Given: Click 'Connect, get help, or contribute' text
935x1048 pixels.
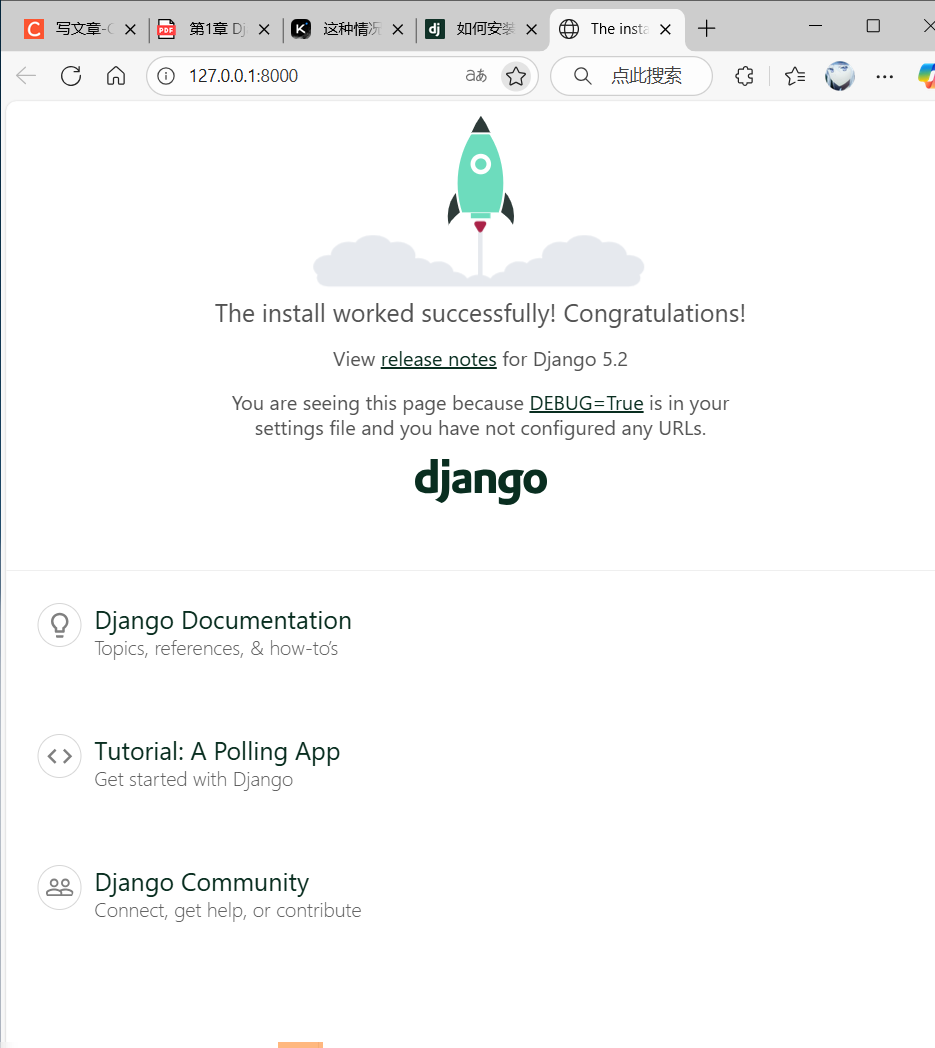Looking at the screenshot, I should click(x=228, y=911).
